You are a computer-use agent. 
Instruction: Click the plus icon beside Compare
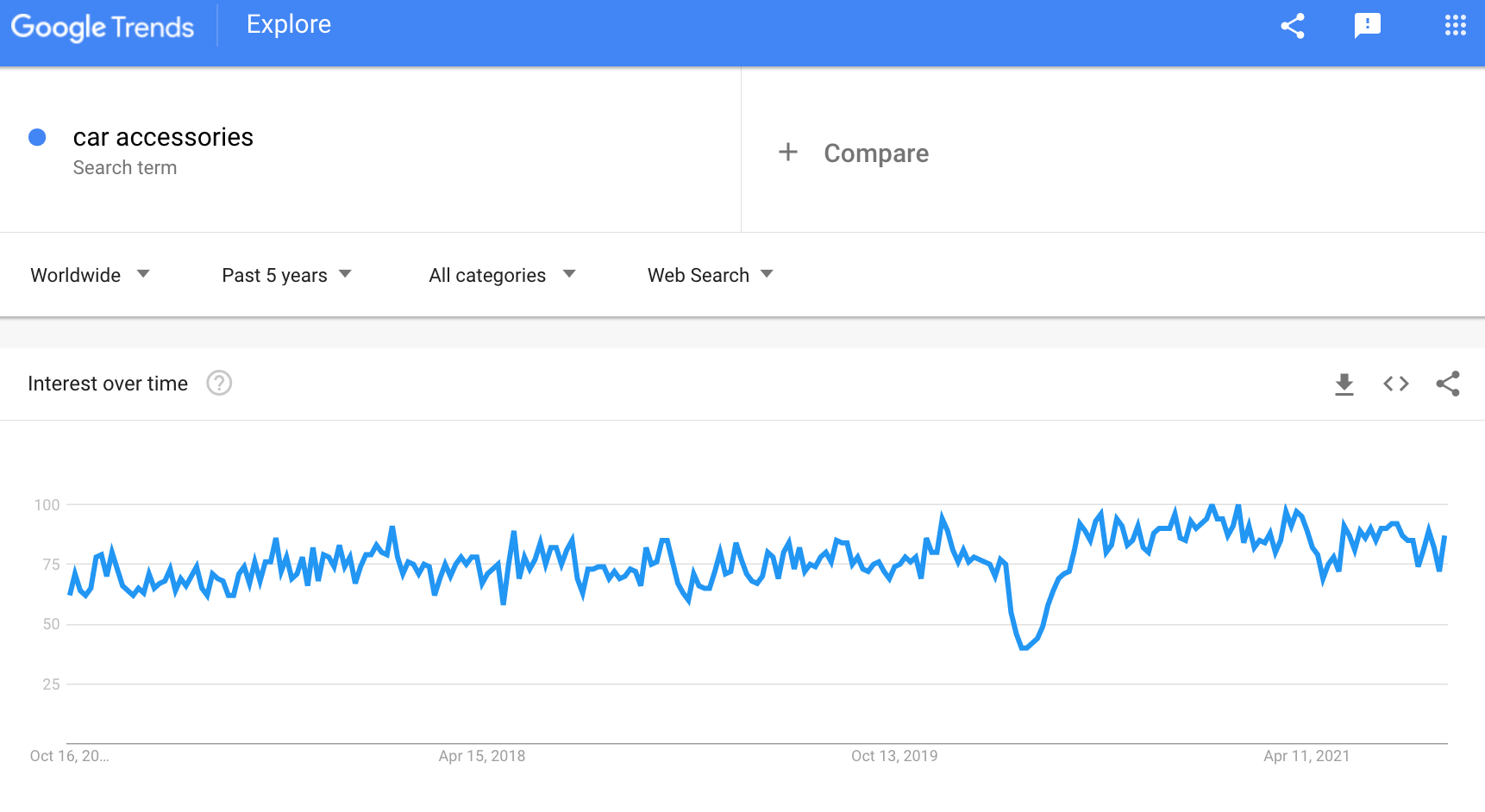pos(787,153)
